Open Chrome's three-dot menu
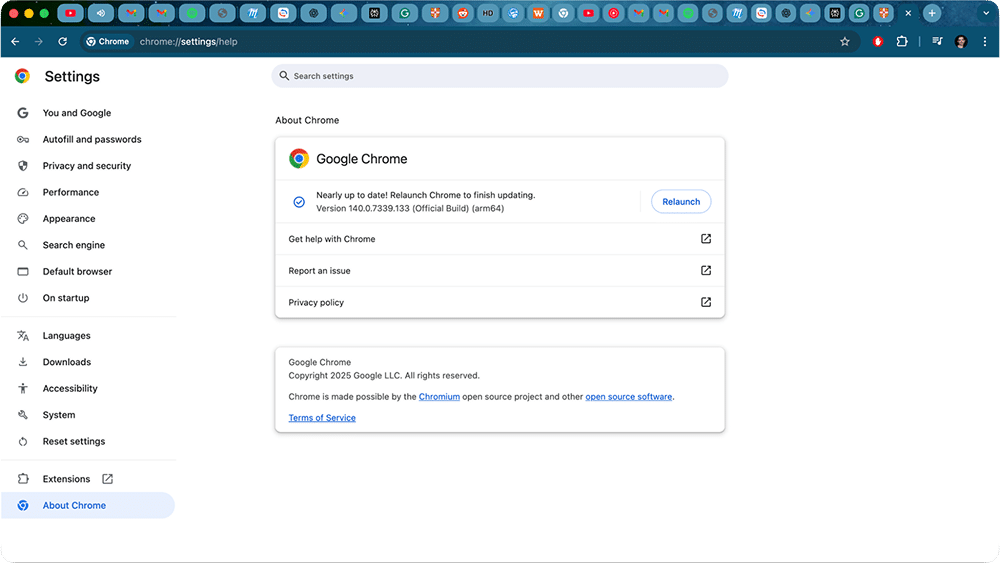This screenshot has width=1000, height=563. 985,42
